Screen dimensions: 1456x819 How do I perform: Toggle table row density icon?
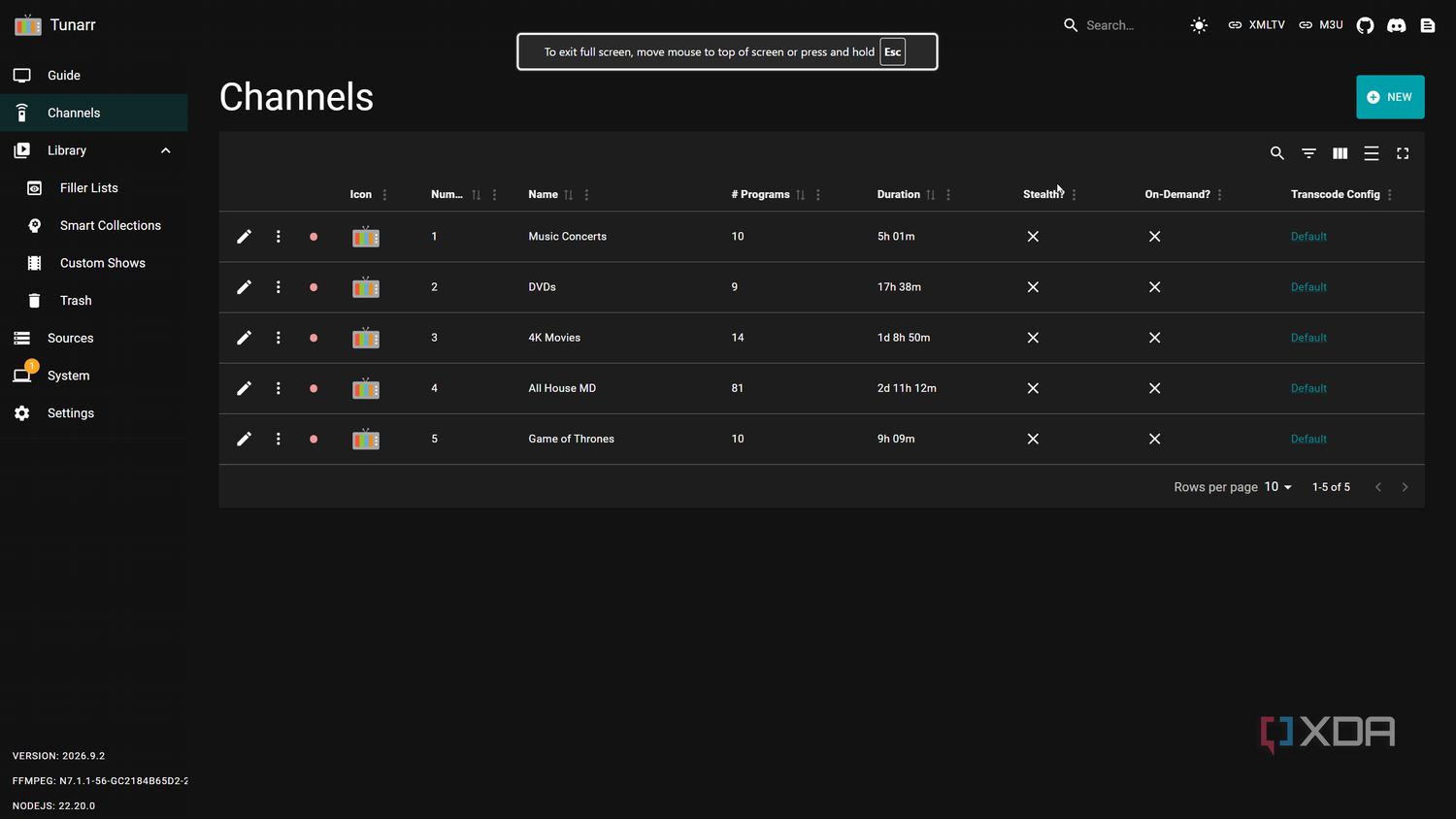point(1372,153)
